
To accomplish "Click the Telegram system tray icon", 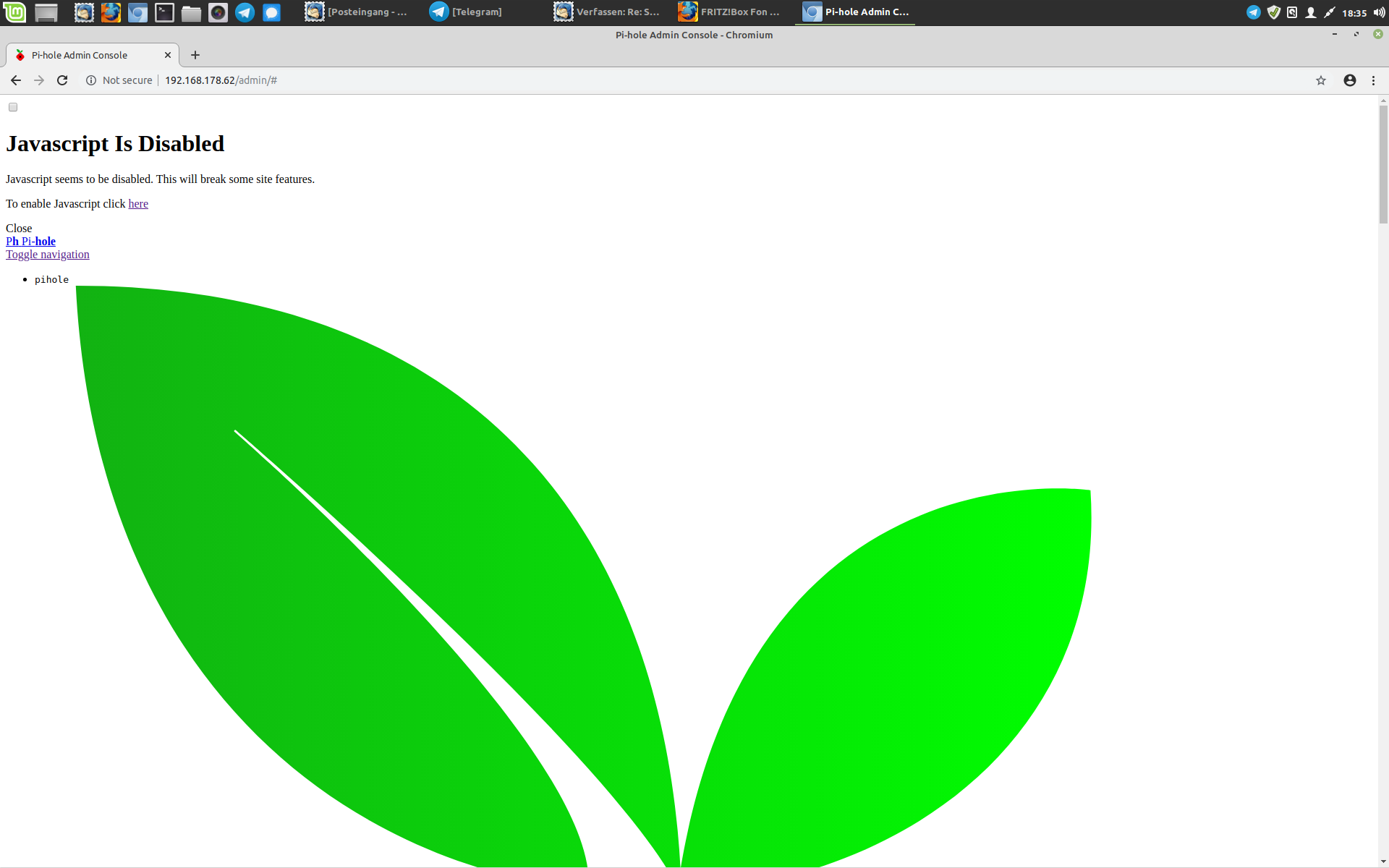I will pos(1254,12).
